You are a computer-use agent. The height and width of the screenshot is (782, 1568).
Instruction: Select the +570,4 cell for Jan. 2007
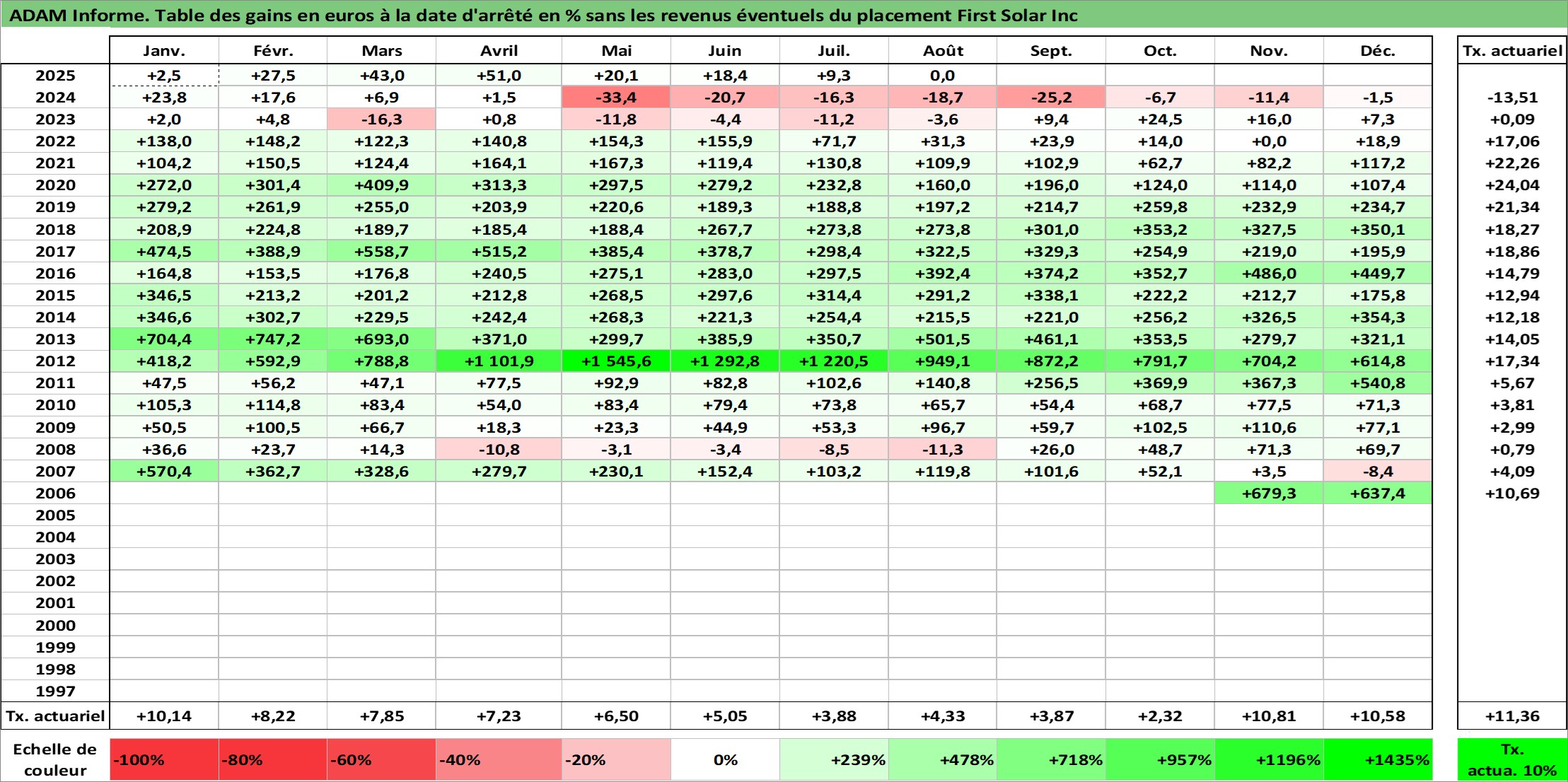tap(164, 472)
